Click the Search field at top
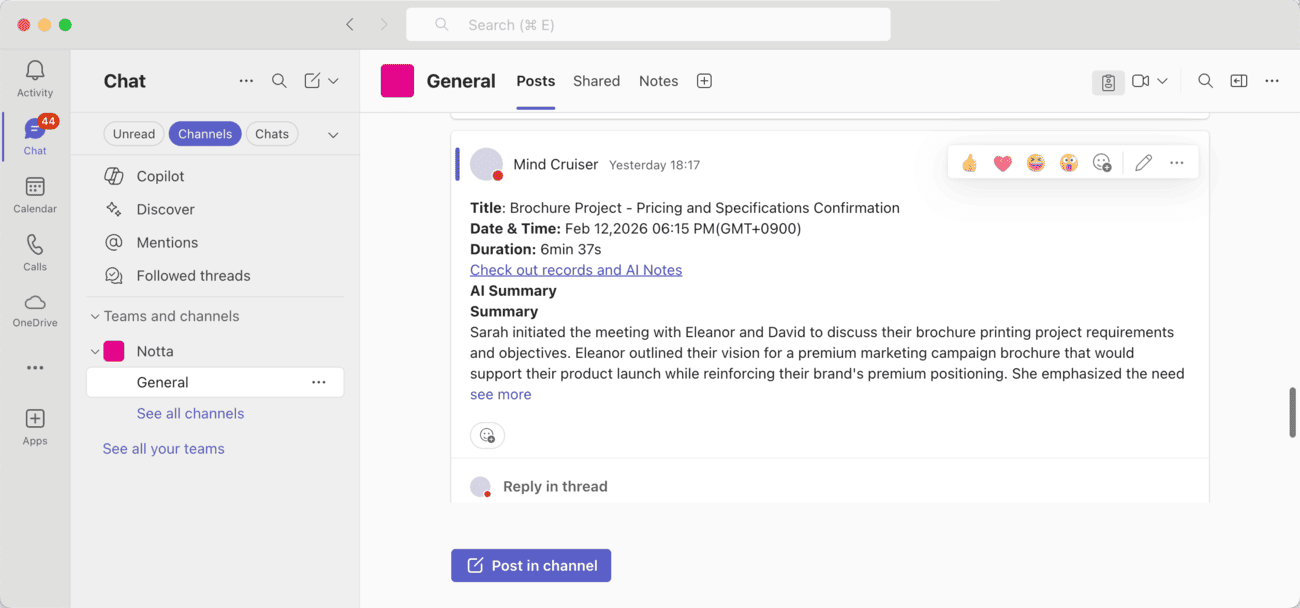Screen dimensions: 1300x608 (x=648, y=24)
